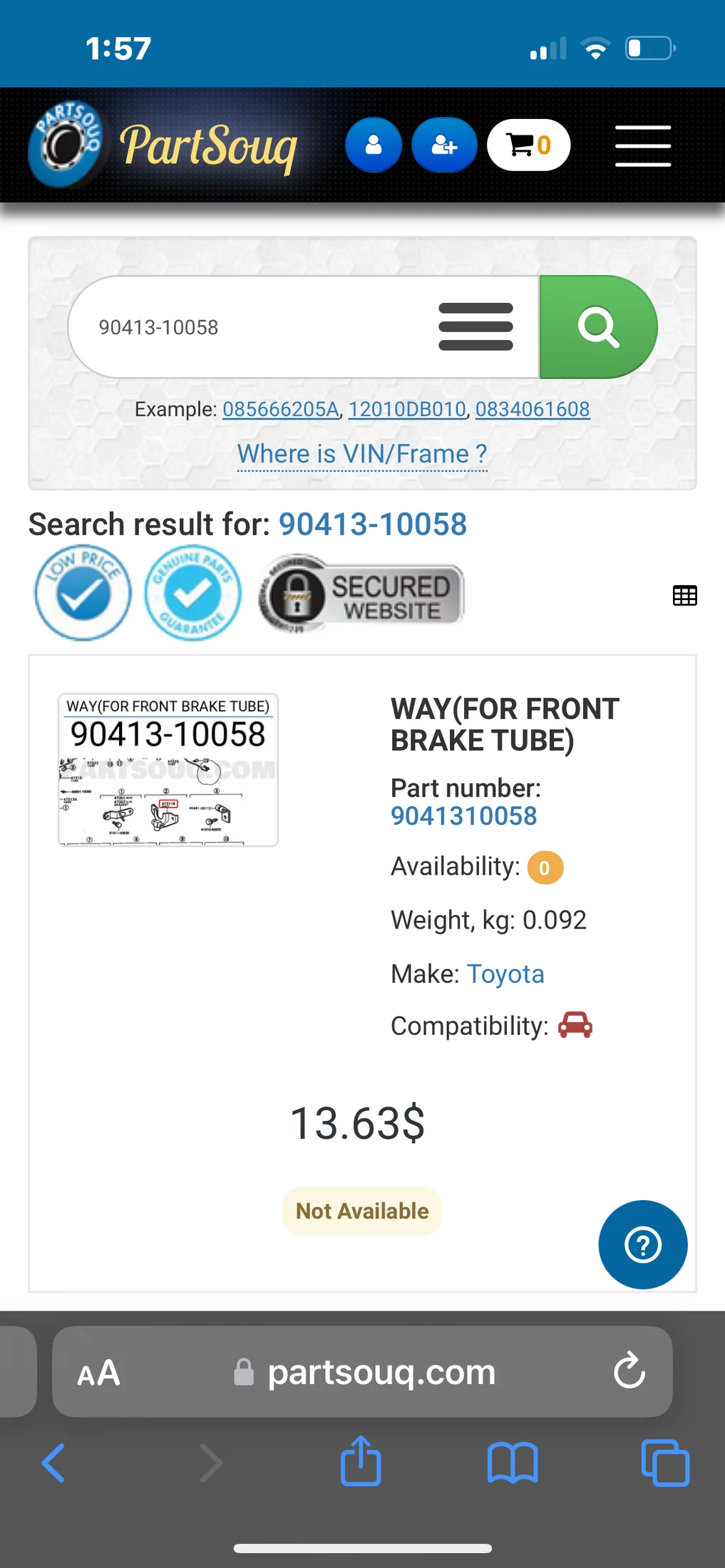Open the help question mark bubble
Screen dimensions: 725x1568
click(x=643, y=1244)
